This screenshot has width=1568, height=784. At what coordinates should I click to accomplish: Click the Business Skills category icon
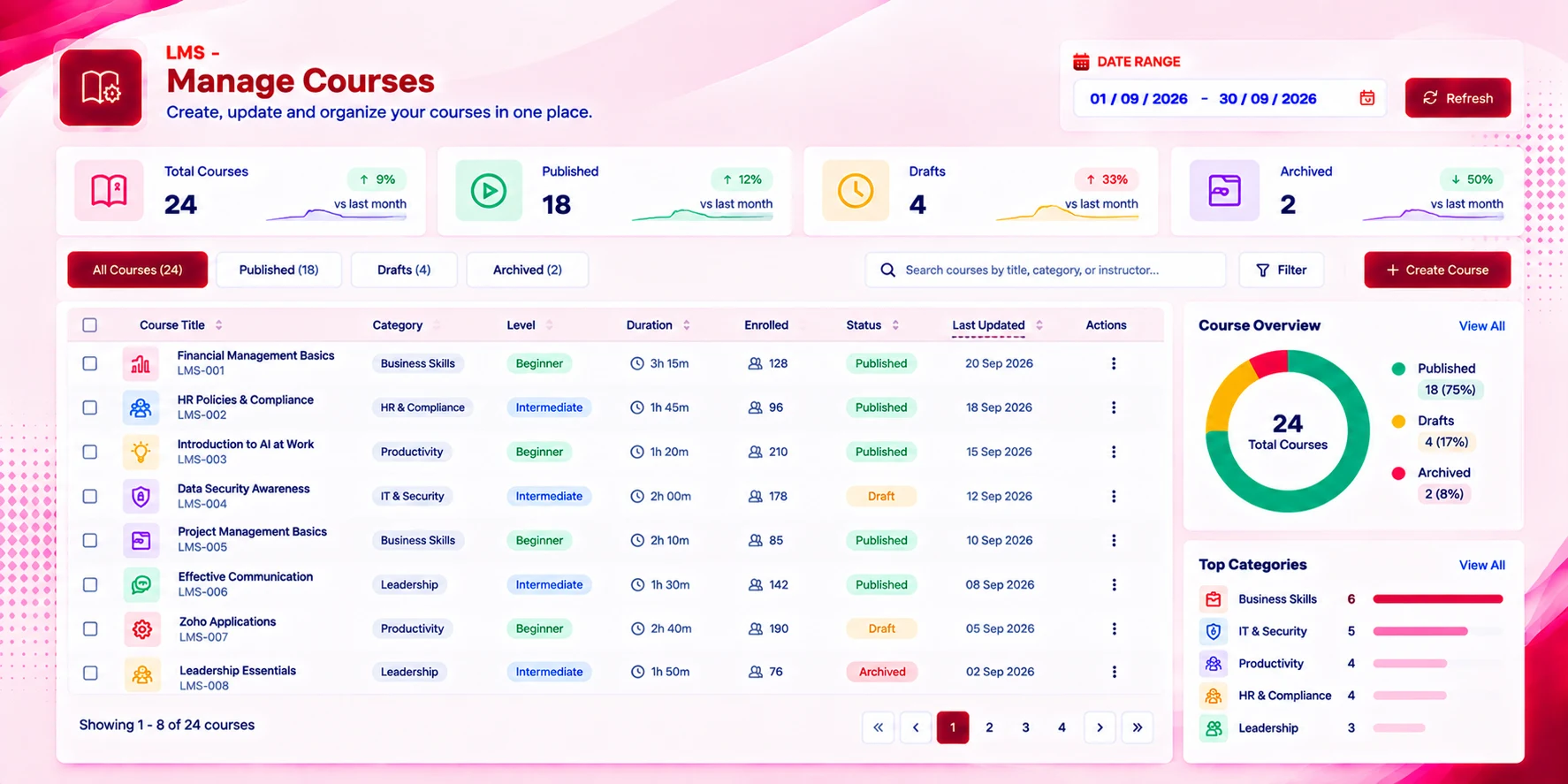(x=1213, y=599)
